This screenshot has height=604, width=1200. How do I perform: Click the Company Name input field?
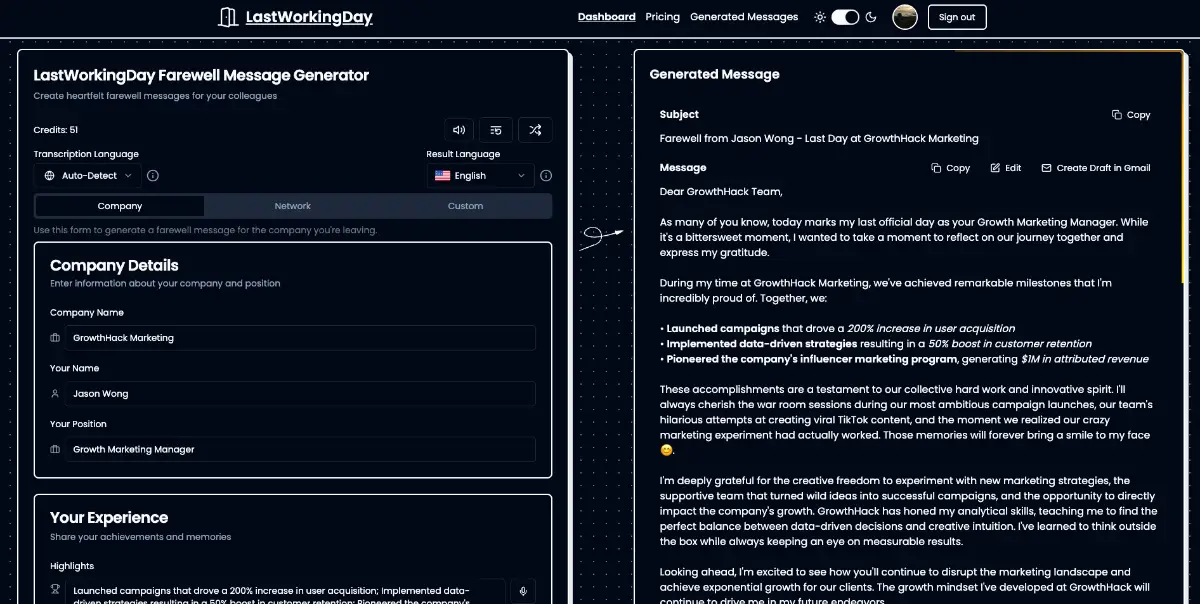click(300, 338)
